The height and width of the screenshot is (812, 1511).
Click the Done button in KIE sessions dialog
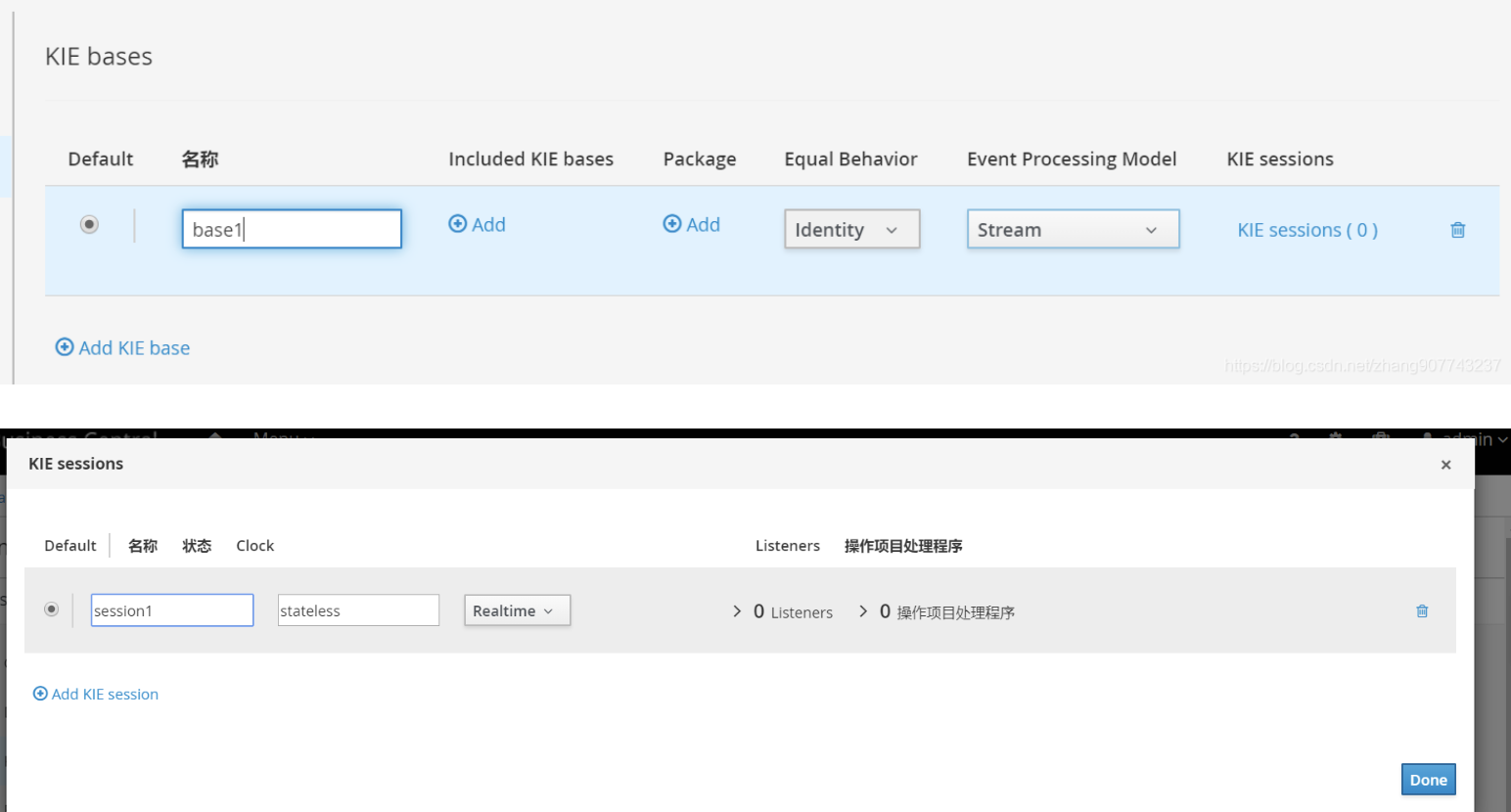point(1428,779)
